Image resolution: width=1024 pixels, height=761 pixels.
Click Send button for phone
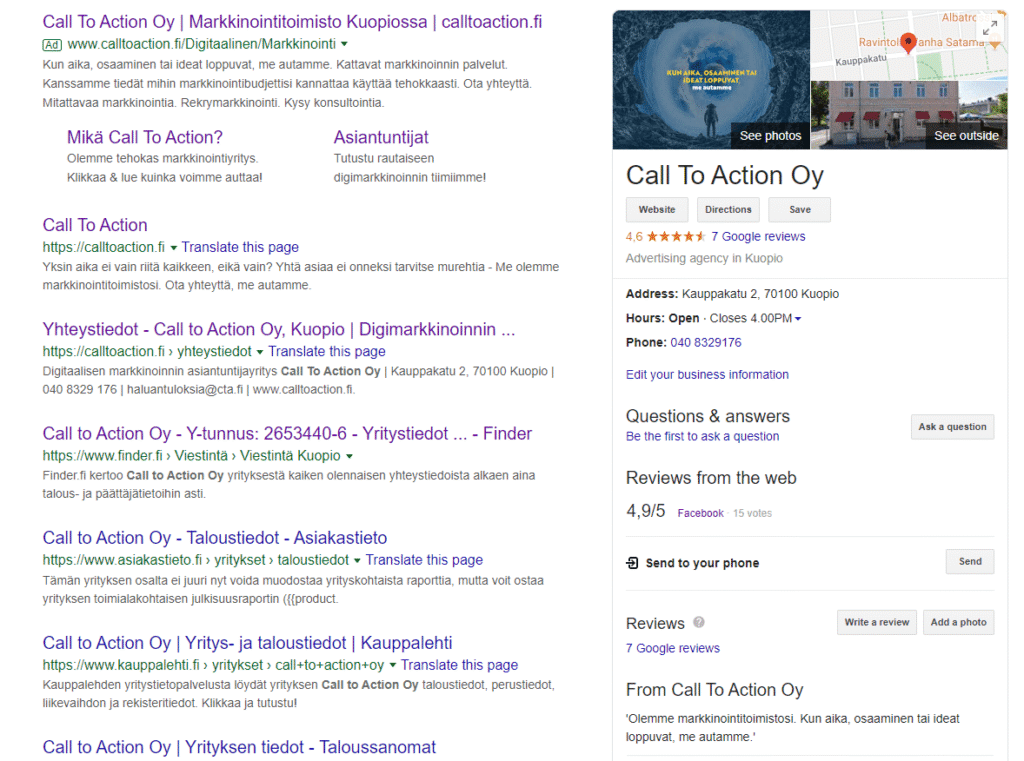[x=970, y=561]
